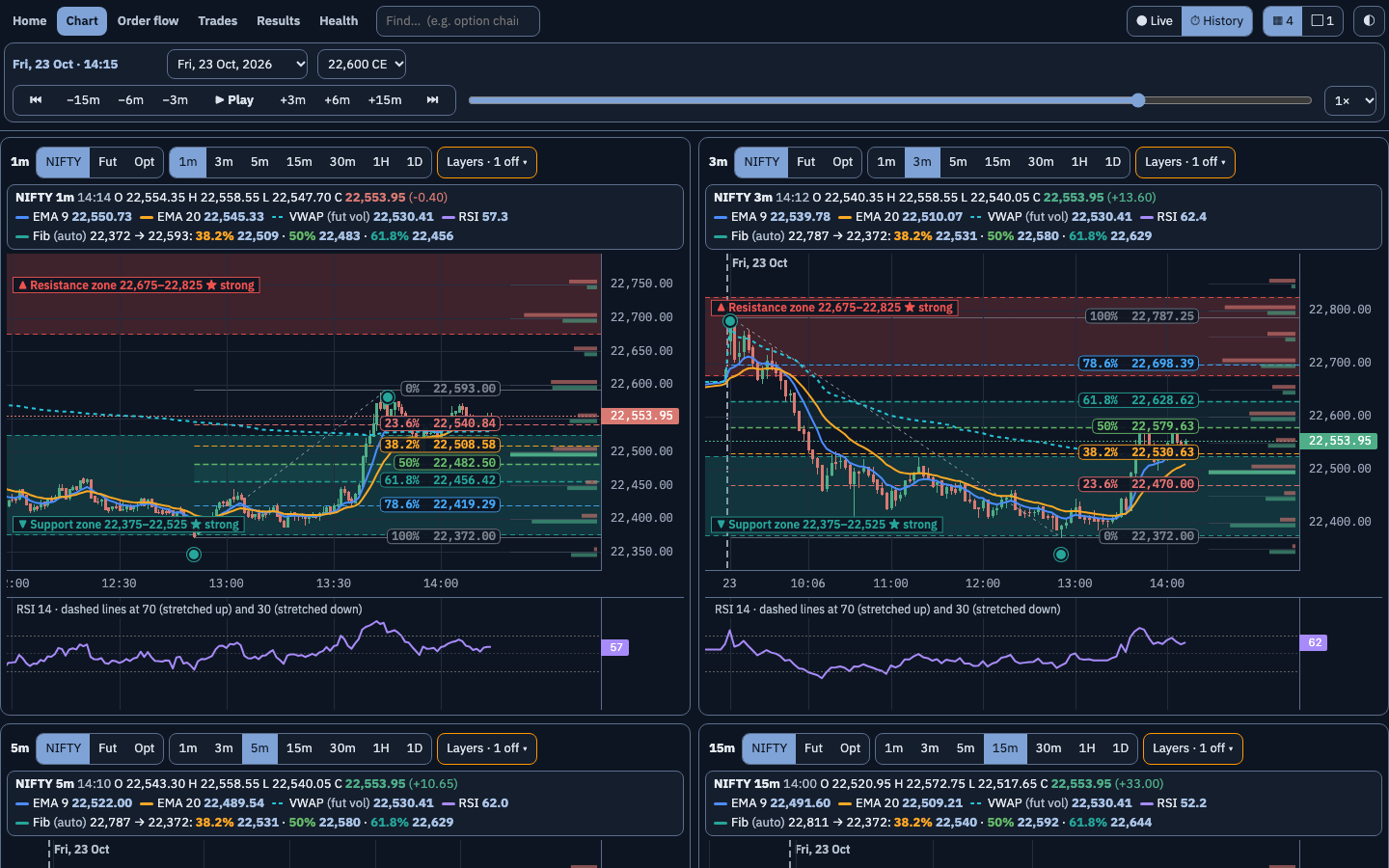Viewport: 1389px width, 868px height.
Task: Open the Health tab
Action: tap(339, 21)
